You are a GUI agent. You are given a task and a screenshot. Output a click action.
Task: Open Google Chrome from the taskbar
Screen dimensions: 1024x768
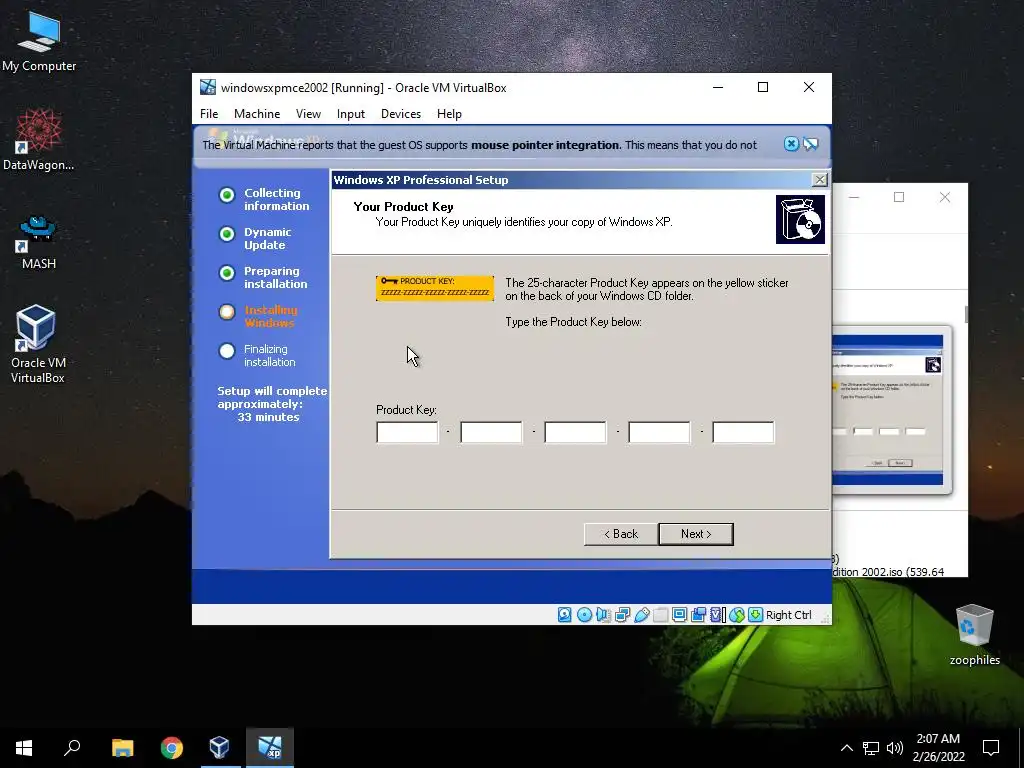click(x=172, y=748)
